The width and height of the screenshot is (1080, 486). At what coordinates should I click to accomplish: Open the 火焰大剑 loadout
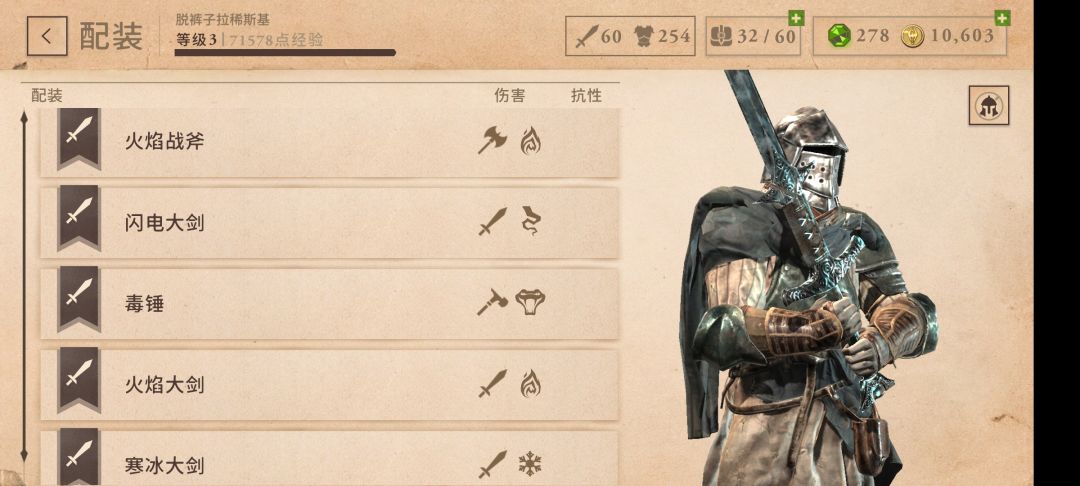tap(329, 384)
